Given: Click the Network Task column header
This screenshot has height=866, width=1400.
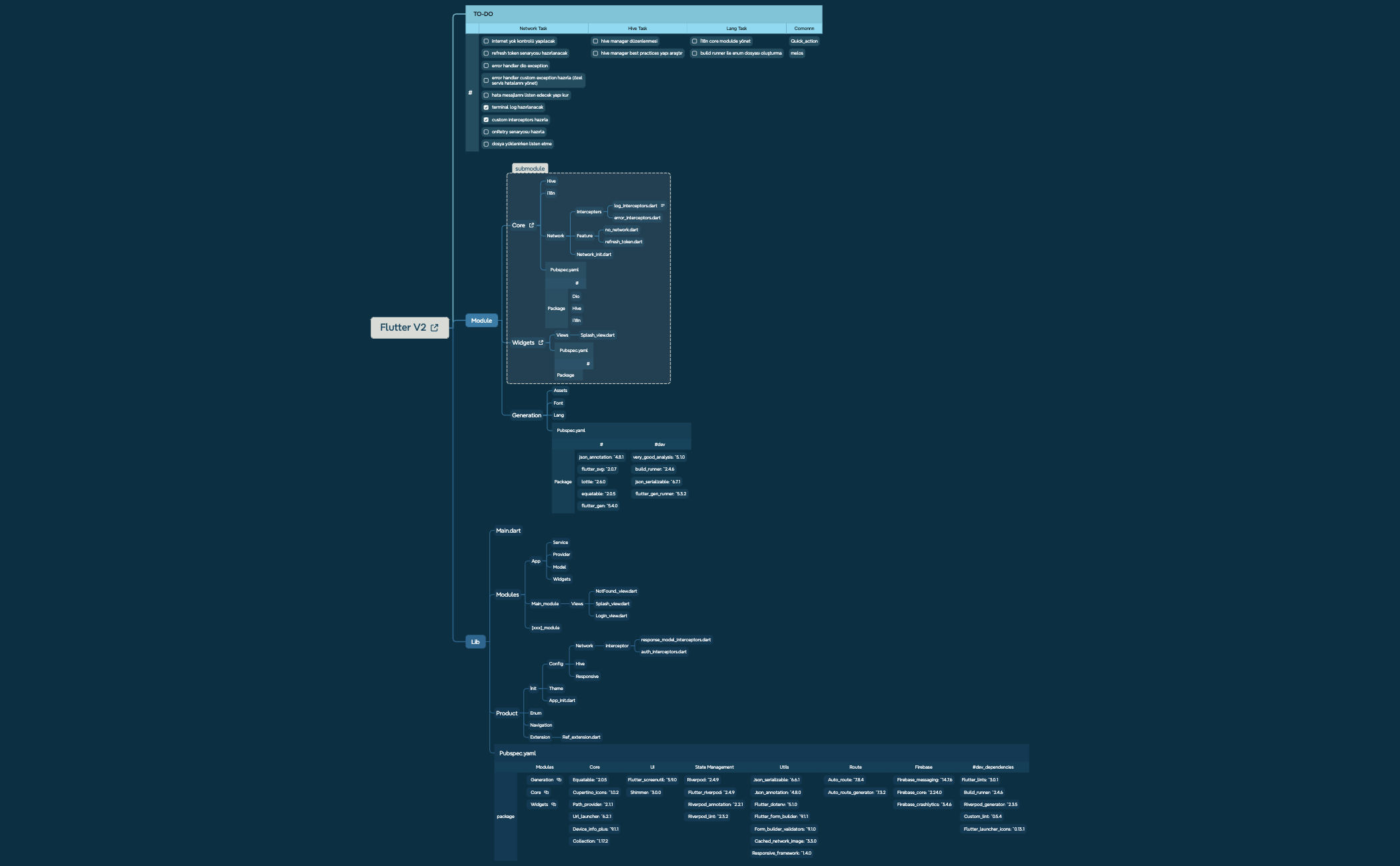Looking at the screenshot, I should pos(533,28).
